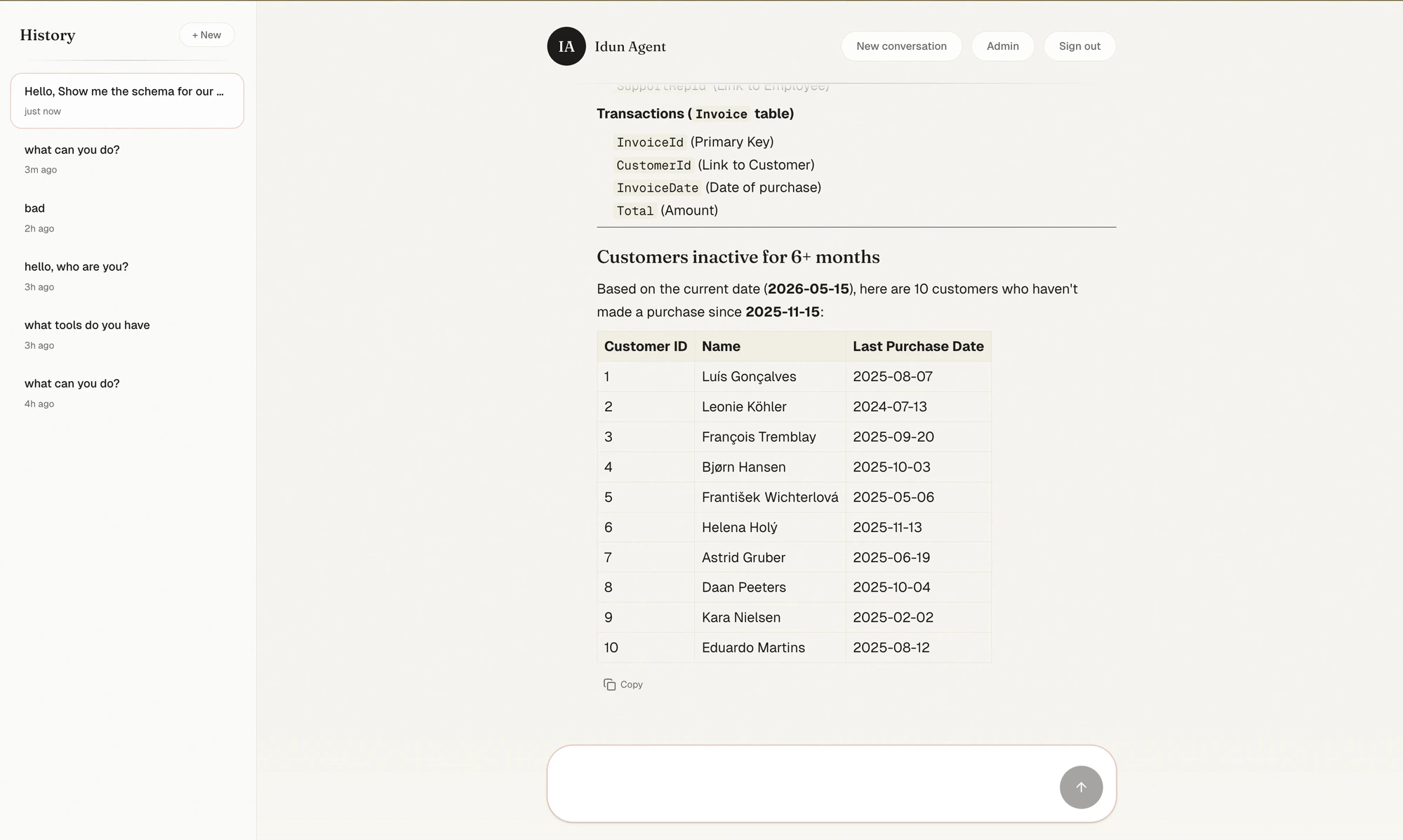
Task: Click the Name column header
Action: point(770,346)
